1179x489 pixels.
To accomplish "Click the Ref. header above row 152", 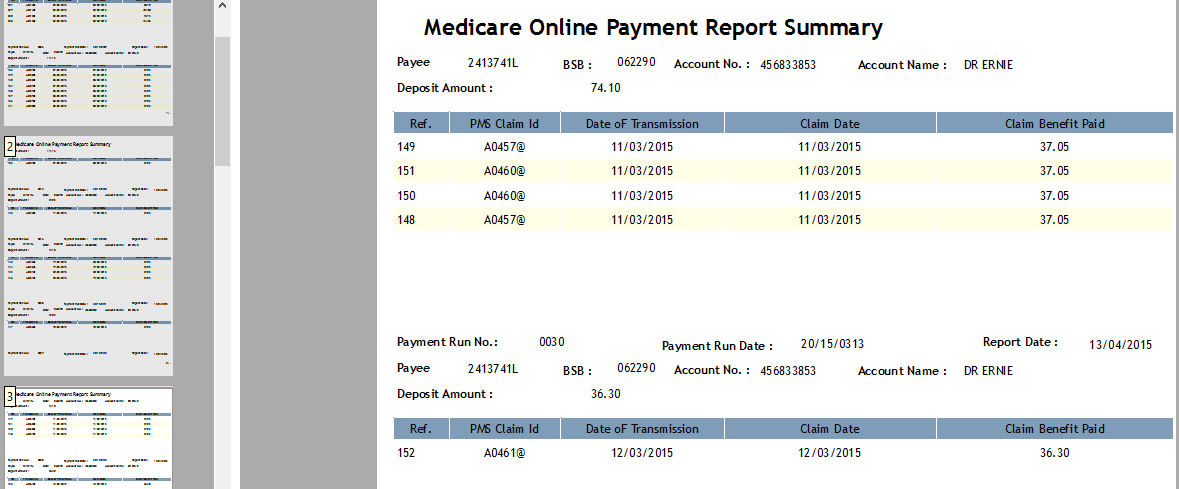I will point(421,429).
